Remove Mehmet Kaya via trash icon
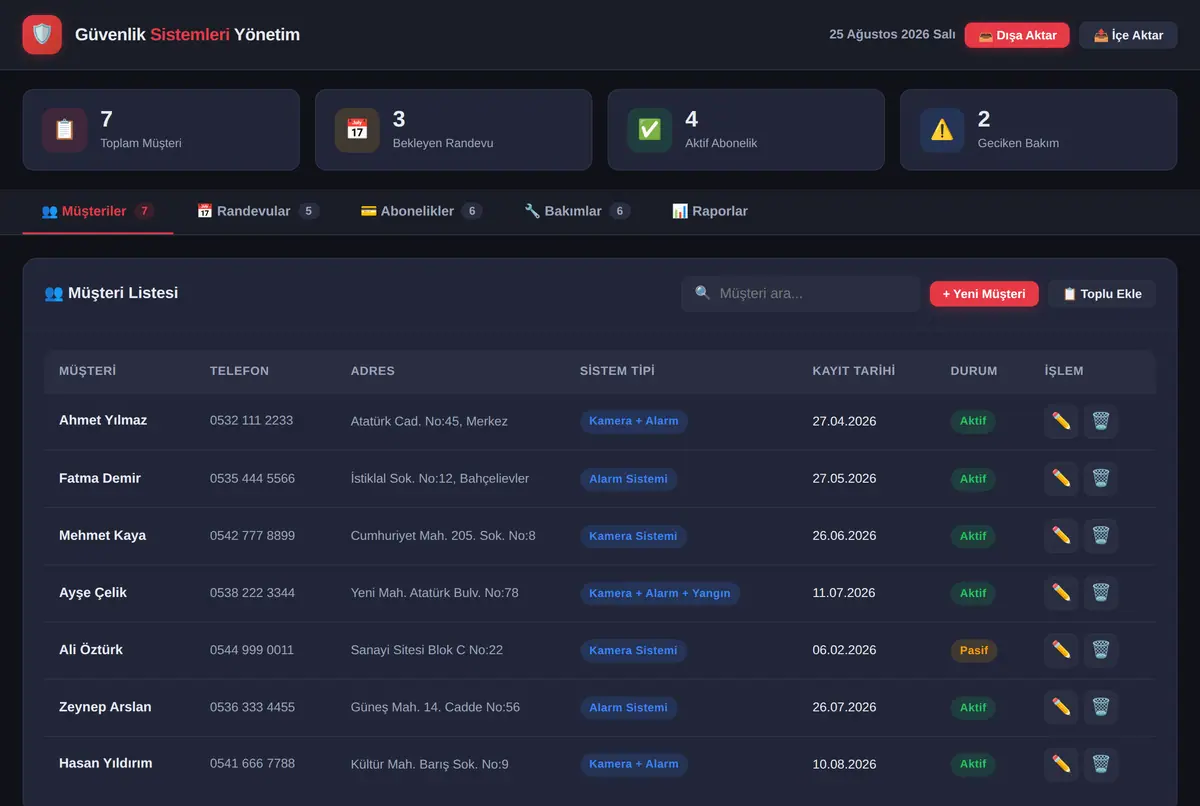 [1101, 536]
